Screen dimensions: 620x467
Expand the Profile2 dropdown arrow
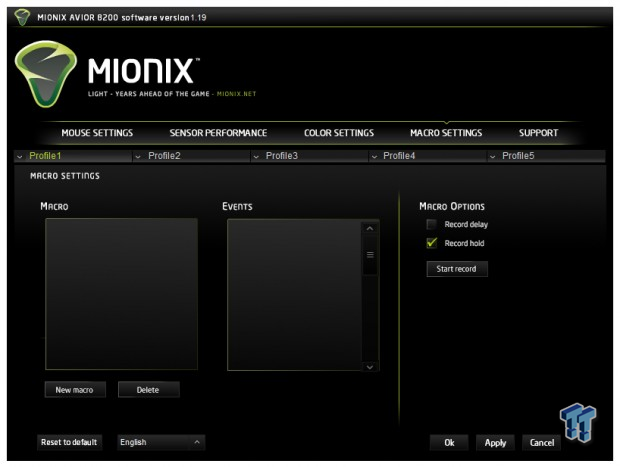(x=138, y=157)
